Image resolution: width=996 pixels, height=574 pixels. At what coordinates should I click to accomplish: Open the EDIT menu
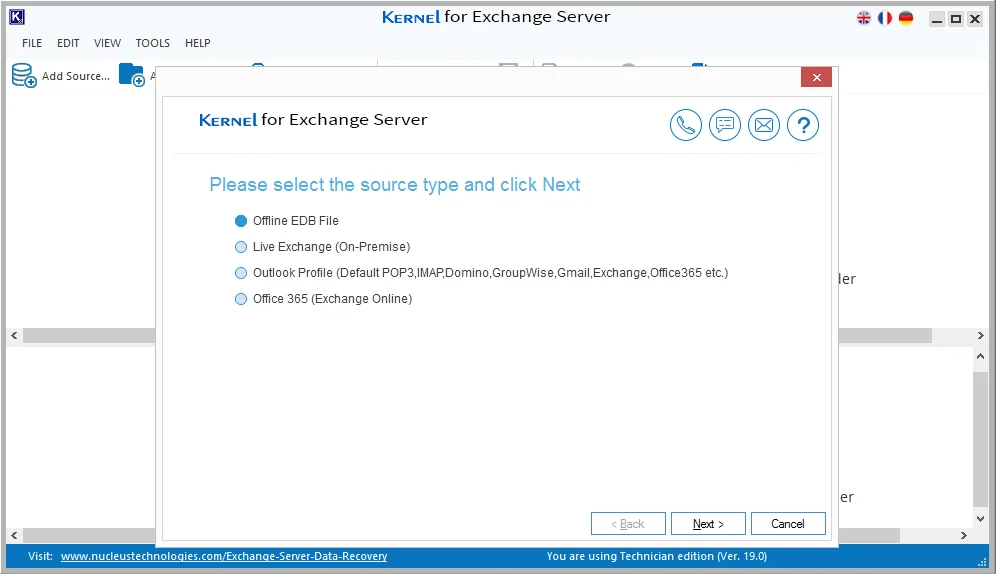68,43
